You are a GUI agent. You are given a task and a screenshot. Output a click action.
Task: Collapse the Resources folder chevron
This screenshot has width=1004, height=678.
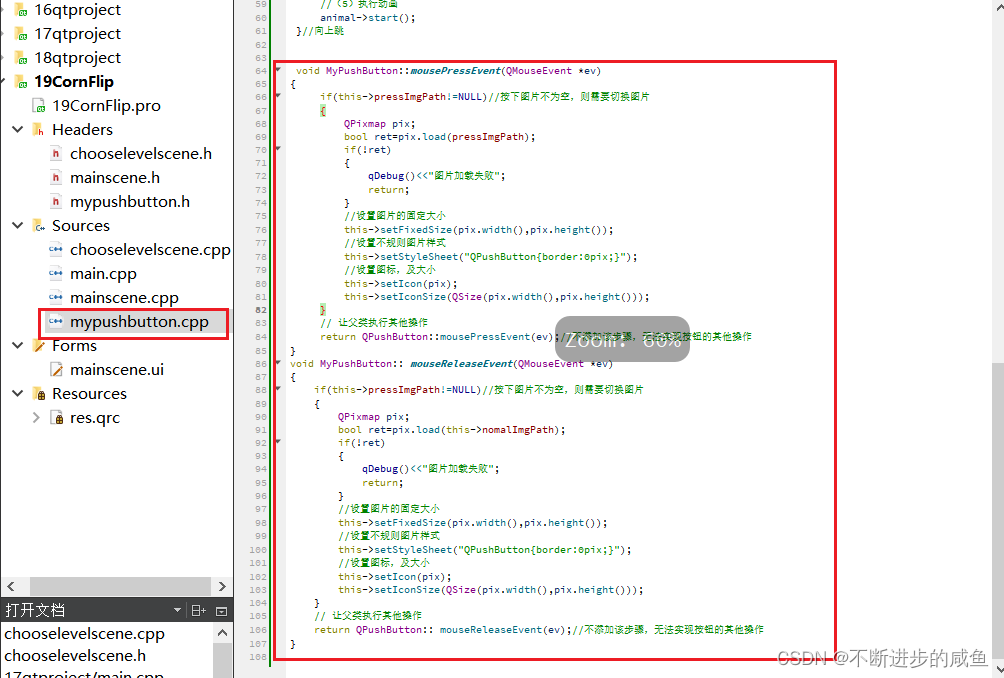(x=18, y=394)
